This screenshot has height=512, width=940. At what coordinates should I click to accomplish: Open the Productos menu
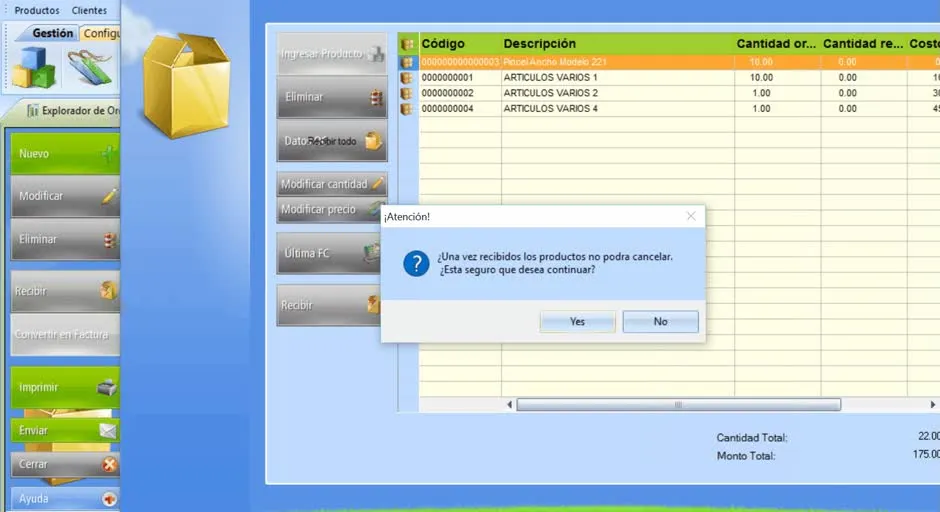coord(37,10)
